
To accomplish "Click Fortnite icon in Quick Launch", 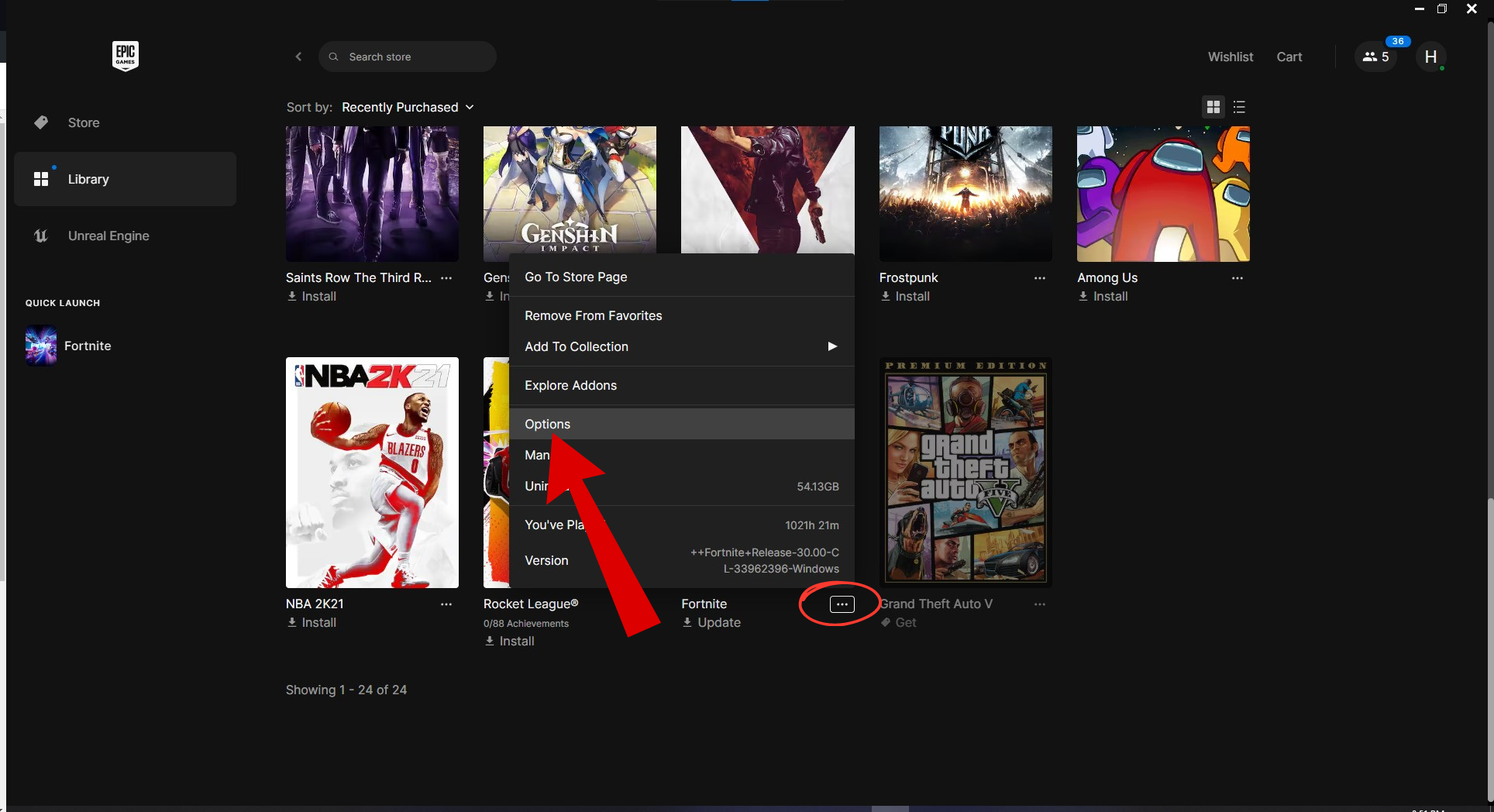I will [41, 346].
